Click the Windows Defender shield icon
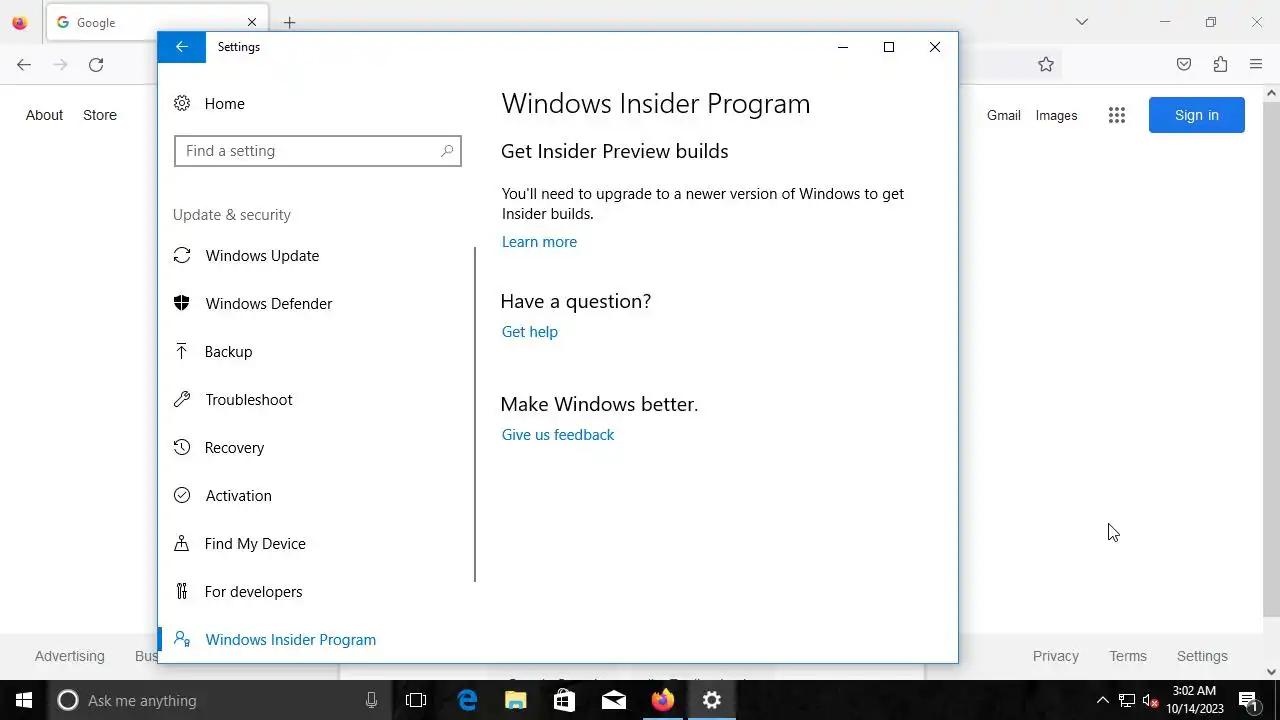The width and height of the screenshot is (1280, 720). [182, 303]
